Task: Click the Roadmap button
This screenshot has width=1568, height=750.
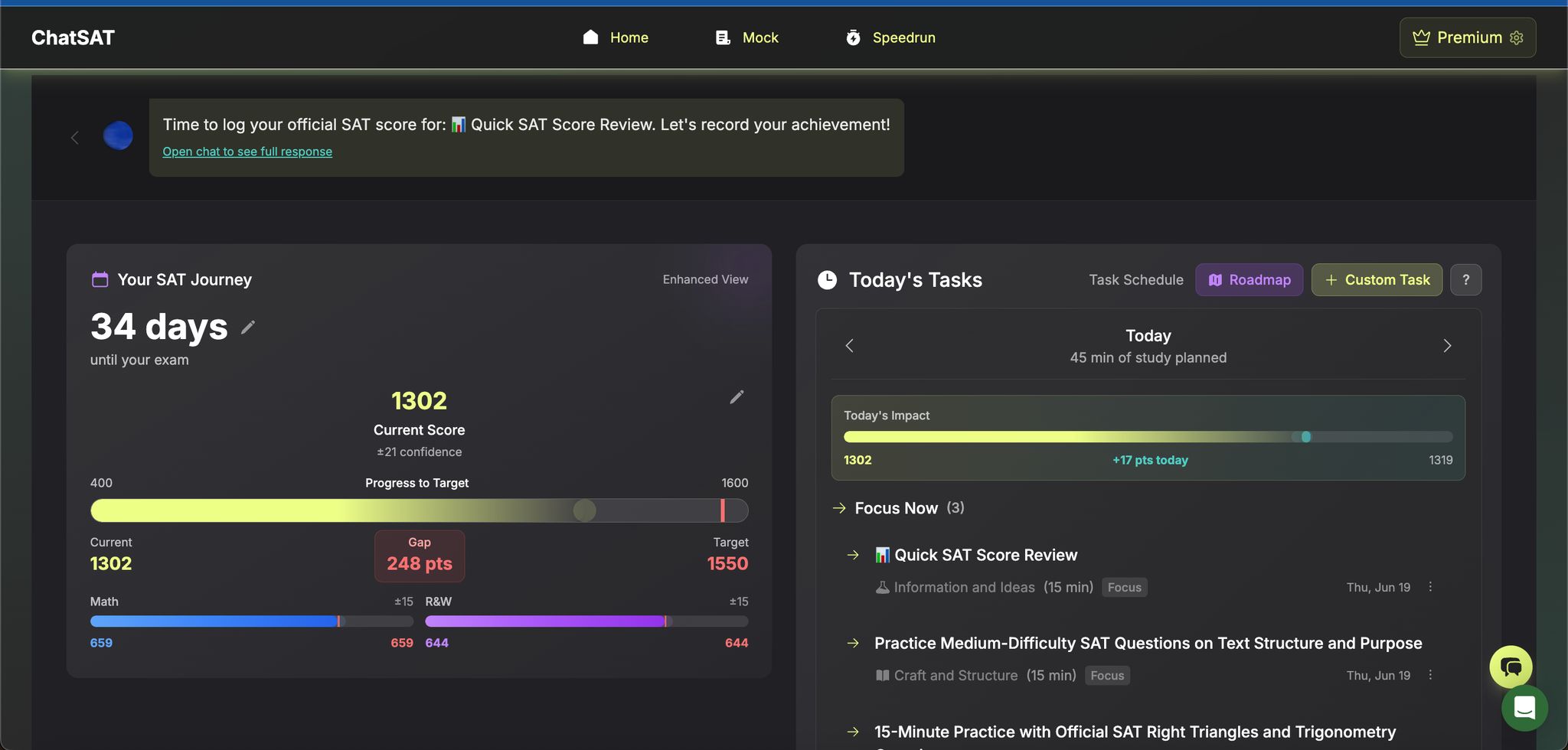Action: coord(1249,280)
